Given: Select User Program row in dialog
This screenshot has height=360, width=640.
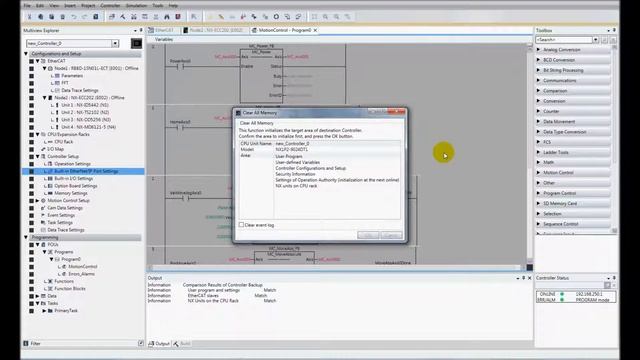Looking at the screenshot, I should 289,156.
